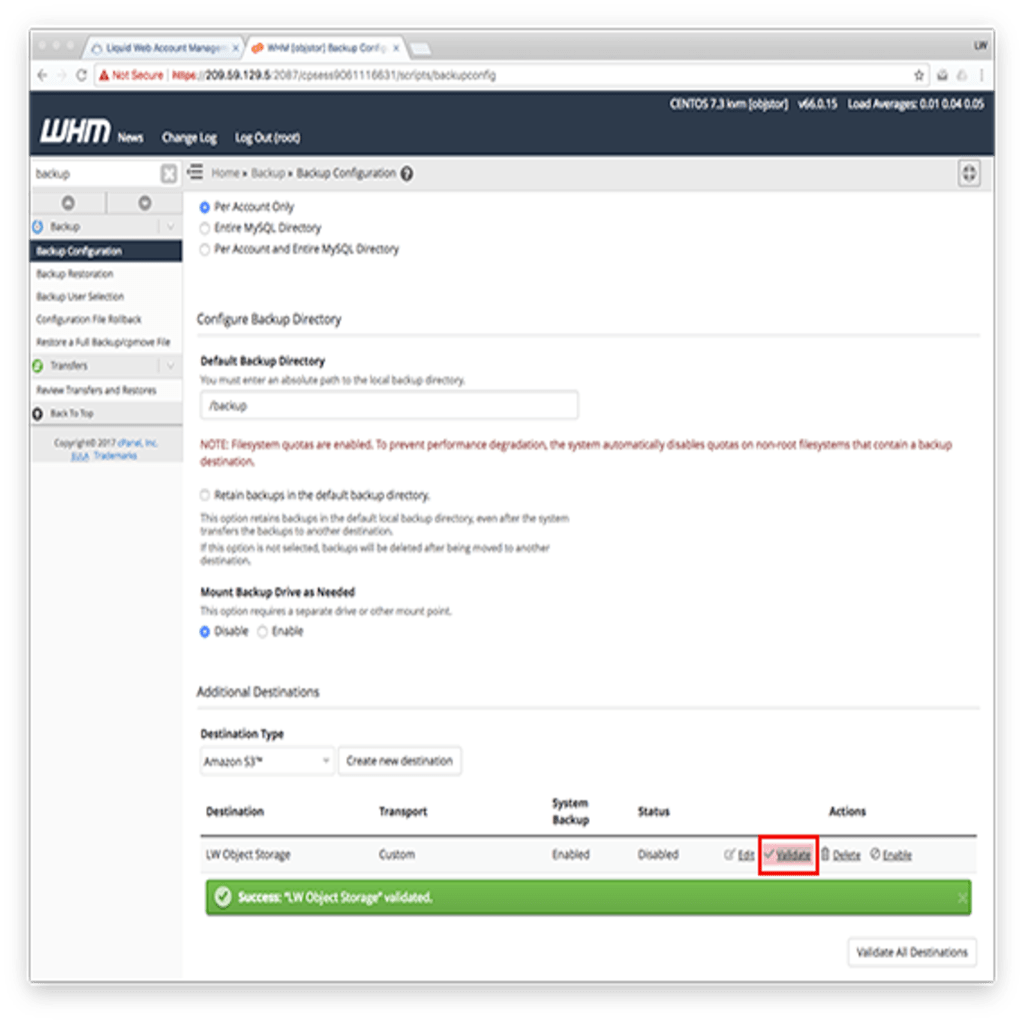Dismiss the success notification
The height and width of the screenshot is (1024, 1024).
(x=962, y=898)
